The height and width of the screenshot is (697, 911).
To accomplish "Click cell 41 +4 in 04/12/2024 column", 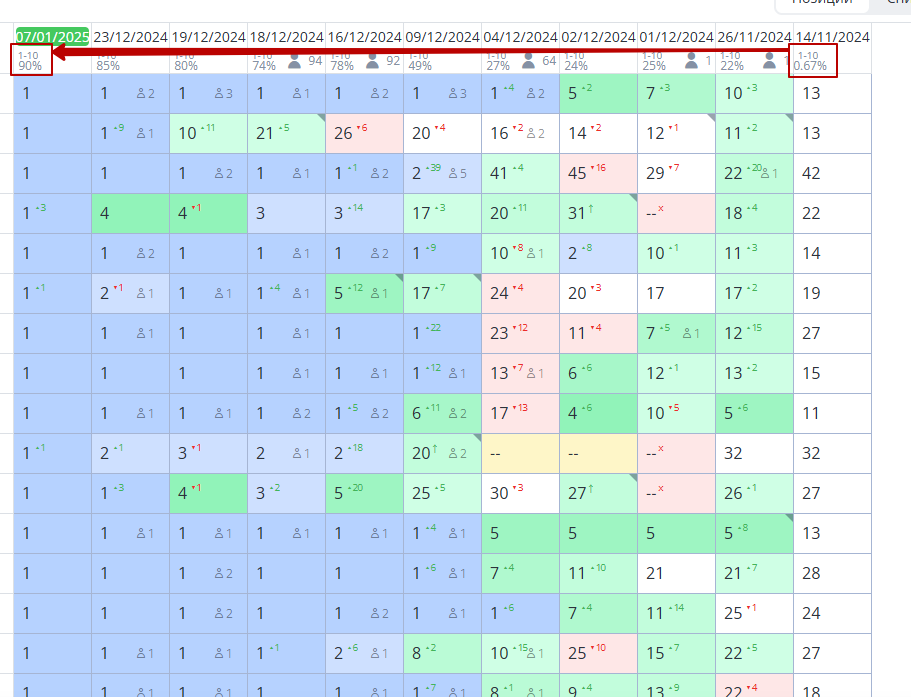I will (520, 173).
